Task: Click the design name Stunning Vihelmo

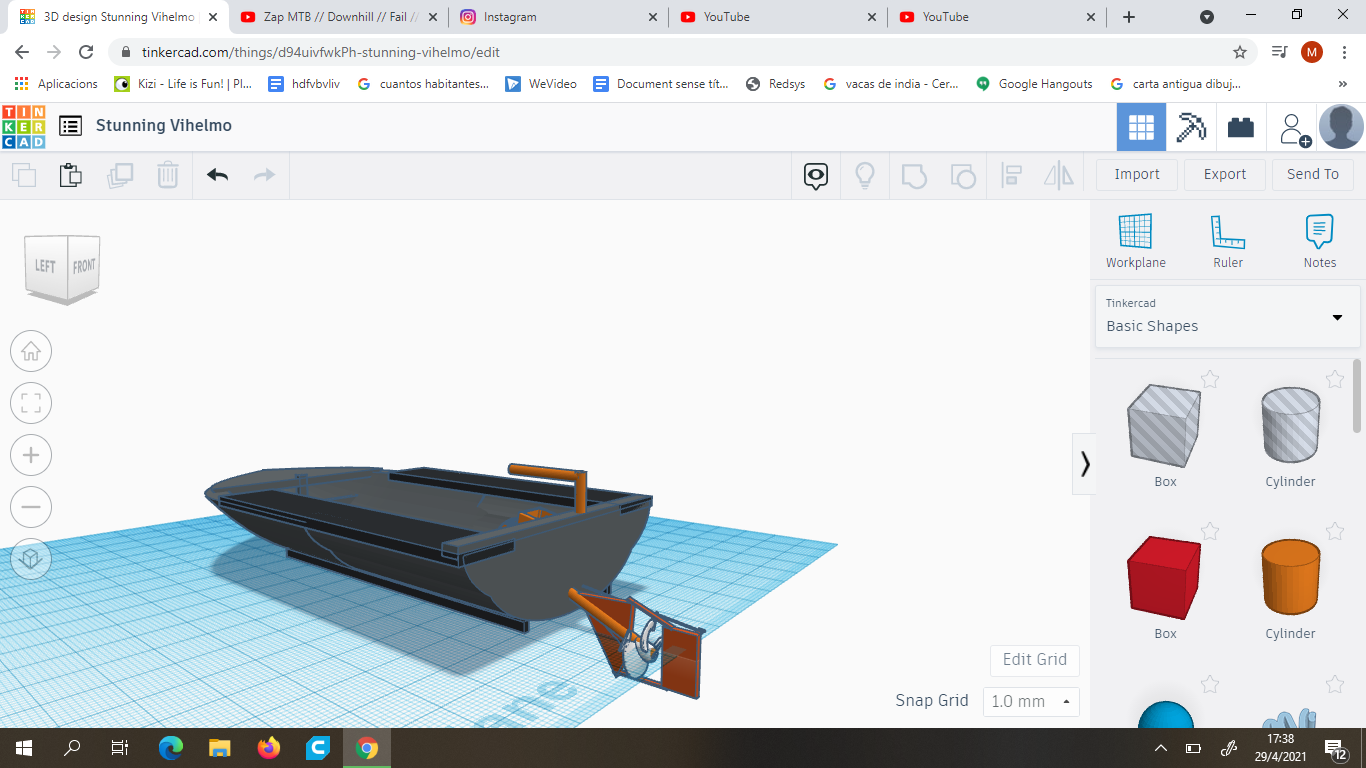Action: [164, 126]
